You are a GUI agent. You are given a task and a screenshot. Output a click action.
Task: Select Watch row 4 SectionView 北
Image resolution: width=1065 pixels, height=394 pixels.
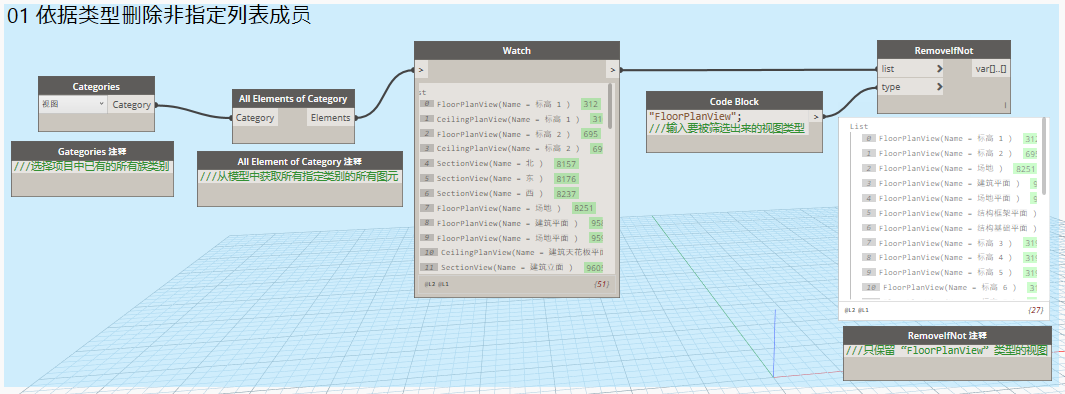pos(499,164)
